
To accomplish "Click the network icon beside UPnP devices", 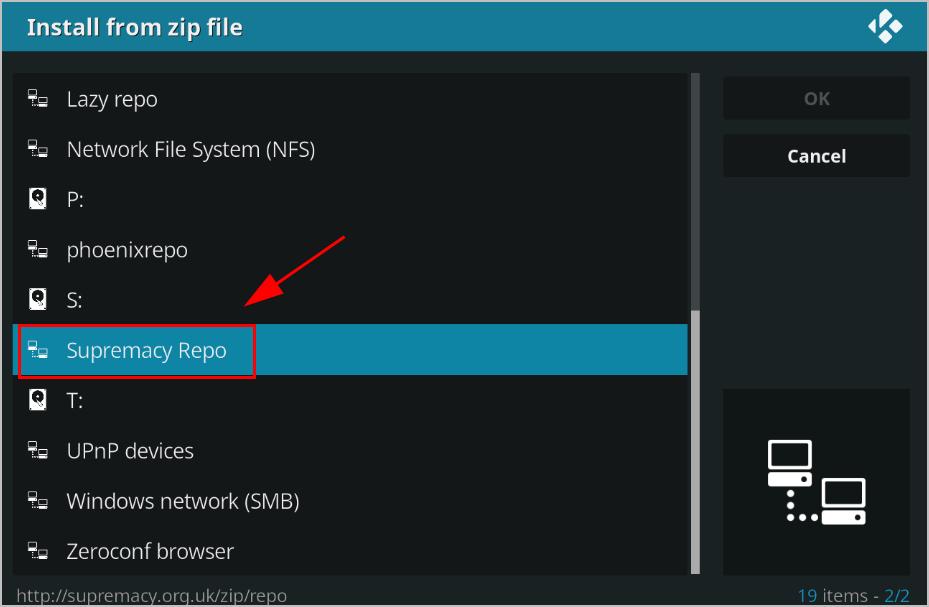I will click(38, 451).
